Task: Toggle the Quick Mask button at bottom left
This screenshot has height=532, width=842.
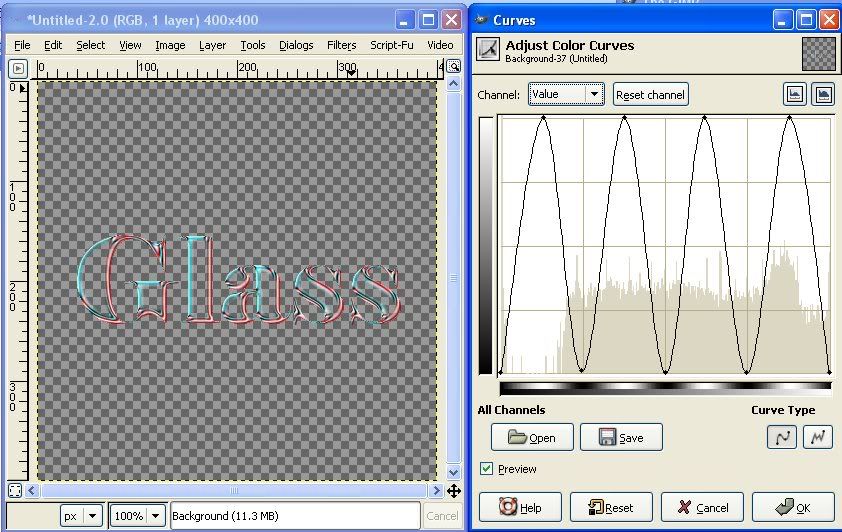Action: [x=15, y=491]
